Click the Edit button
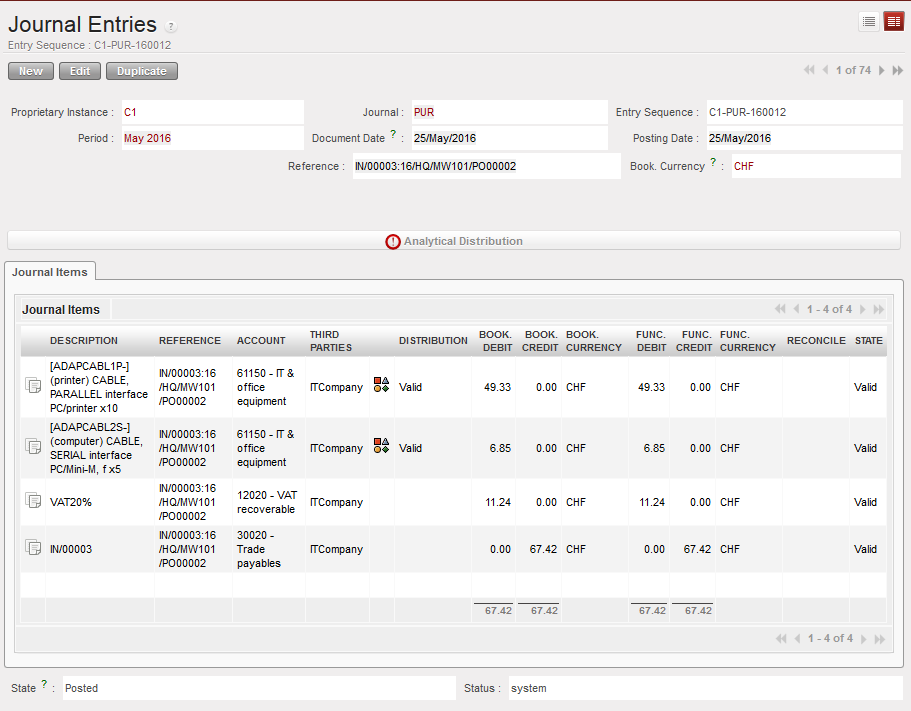The height and width of the screenshot is (711, 911). click(x=80, y=71)
